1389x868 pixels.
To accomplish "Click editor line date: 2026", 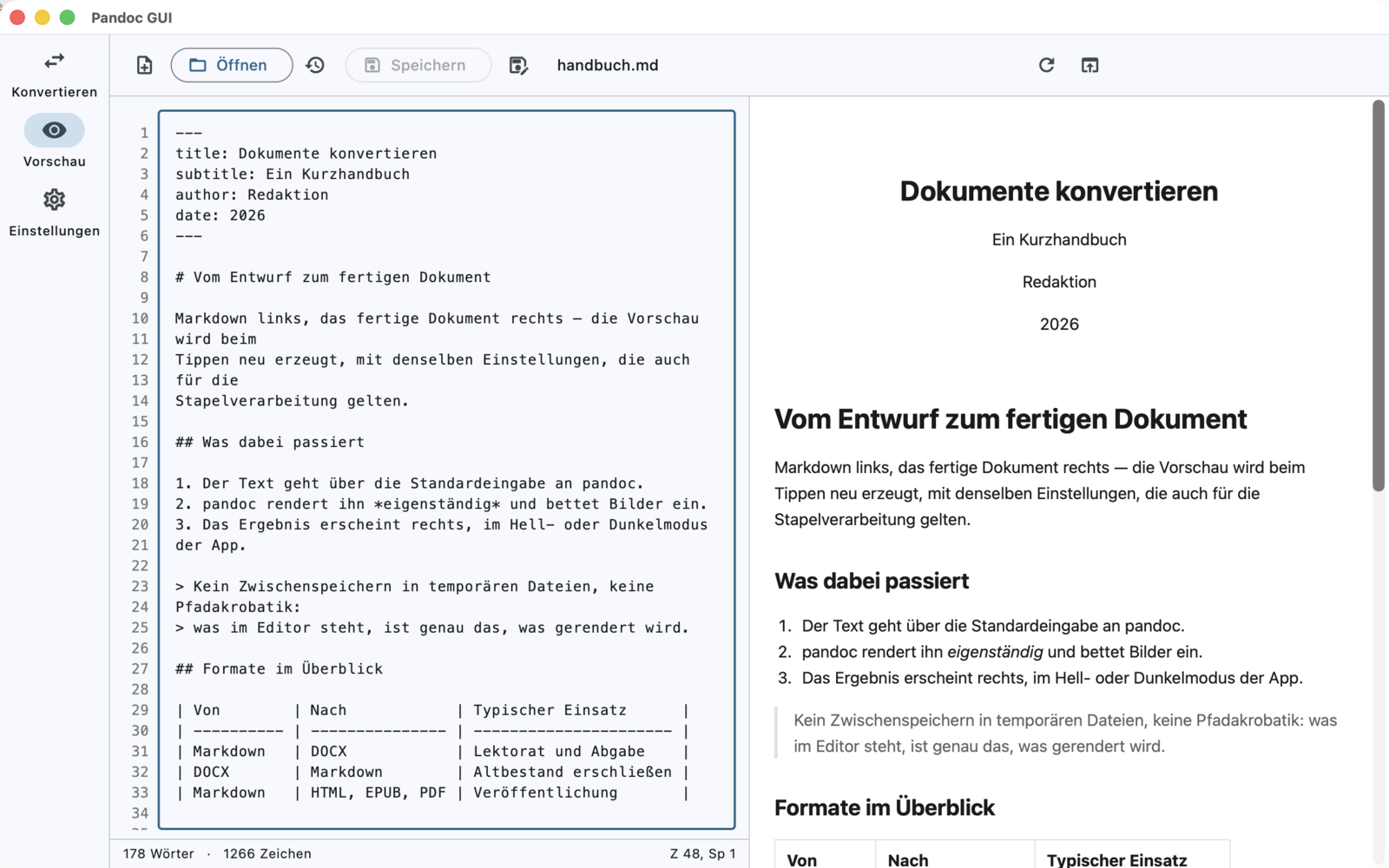I will [x=221, y=215].
